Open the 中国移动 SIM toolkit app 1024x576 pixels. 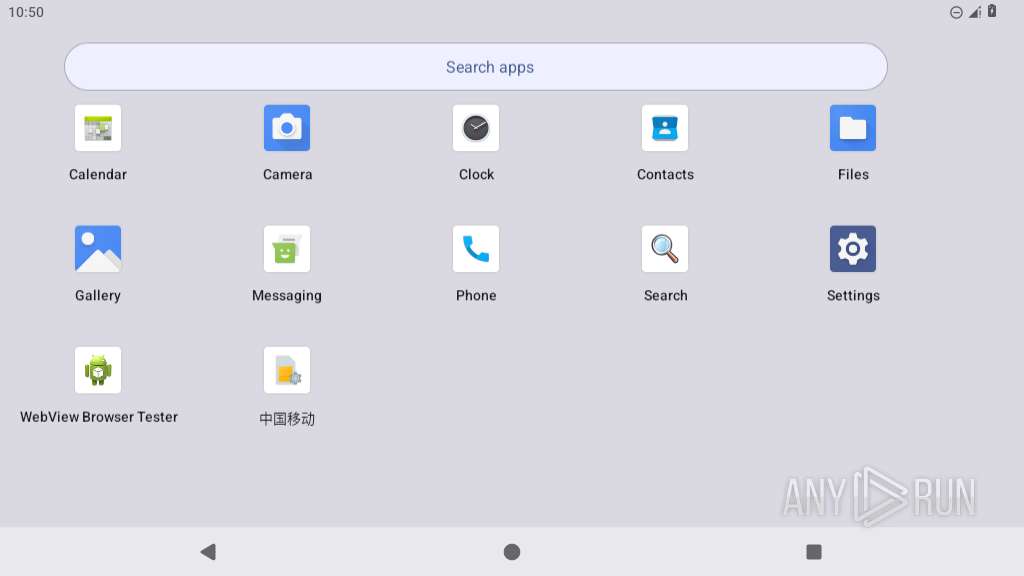(287, 370)
